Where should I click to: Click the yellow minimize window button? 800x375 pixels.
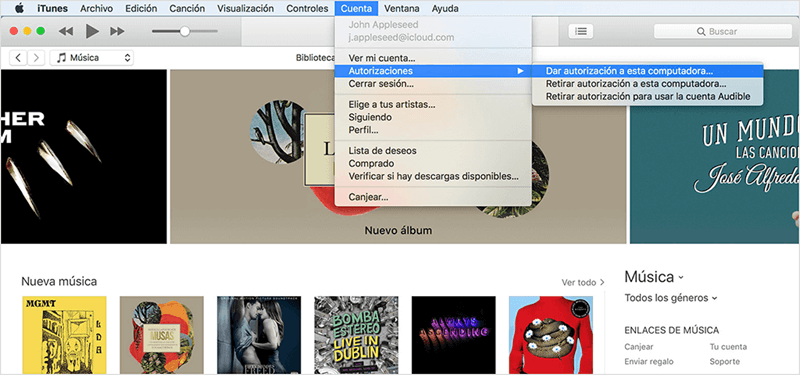click(x=27, y=31)
